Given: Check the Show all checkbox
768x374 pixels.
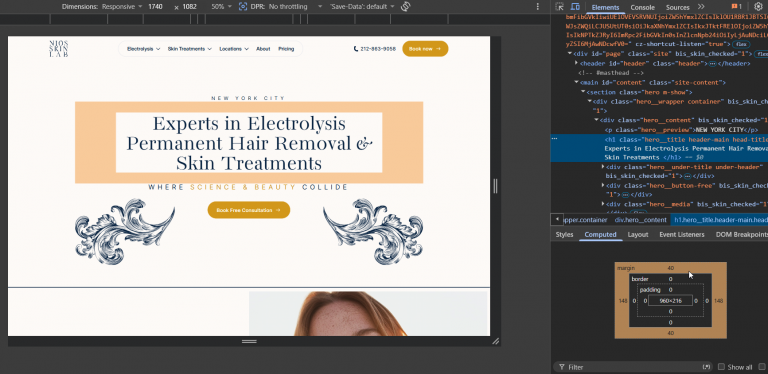Looking at the screenshot, I should (x=721, y=367).
